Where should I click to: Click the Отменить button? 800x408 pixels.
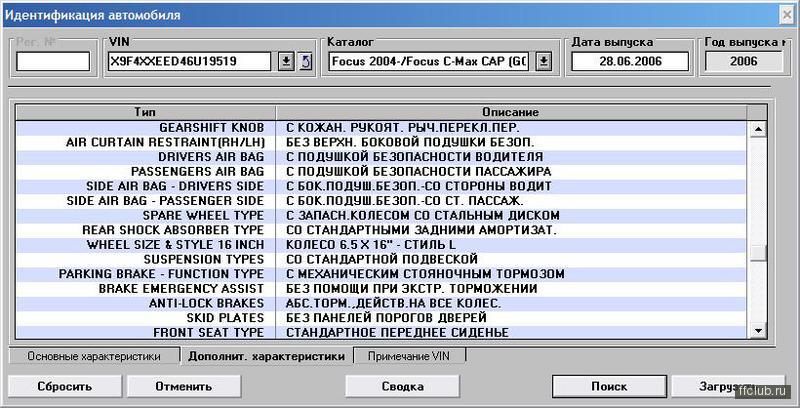click(x=184, y=386)
